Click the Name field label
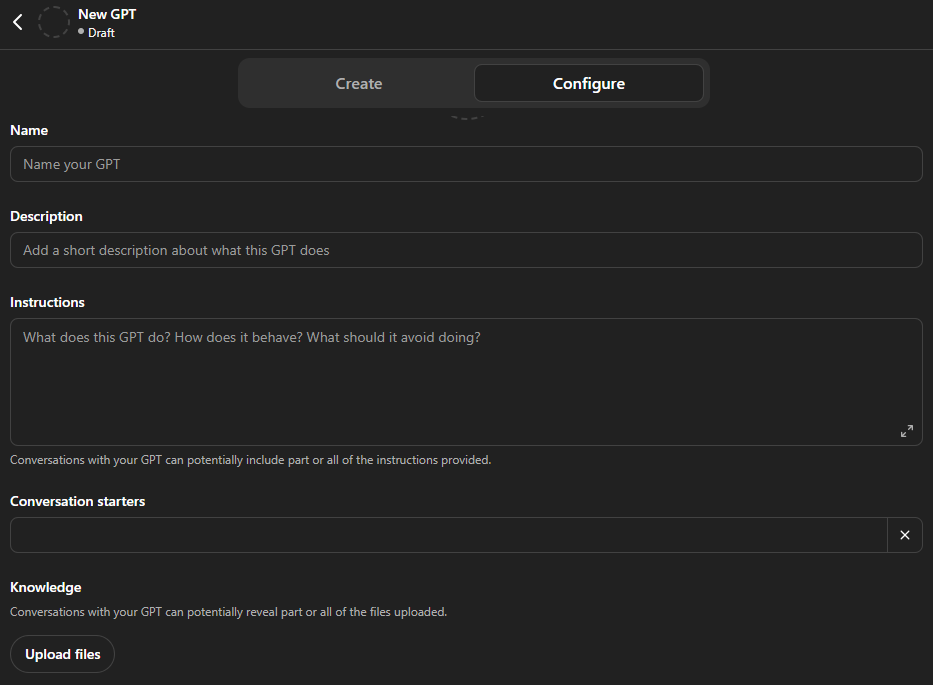933x685 pixels. pos(29,130)
